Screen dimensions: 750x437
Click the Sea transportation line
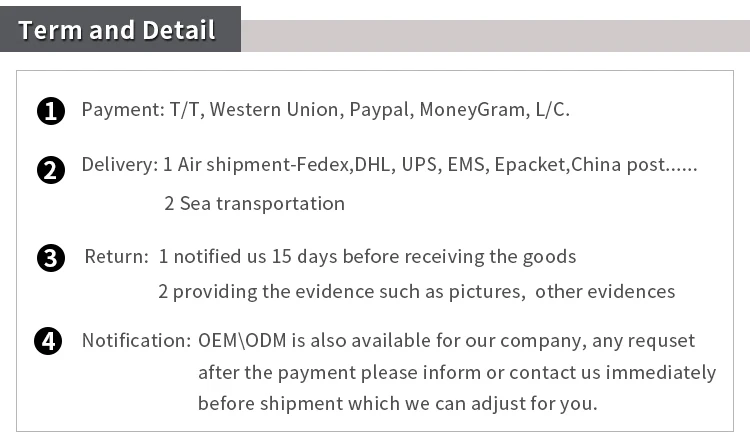[254, 204]
